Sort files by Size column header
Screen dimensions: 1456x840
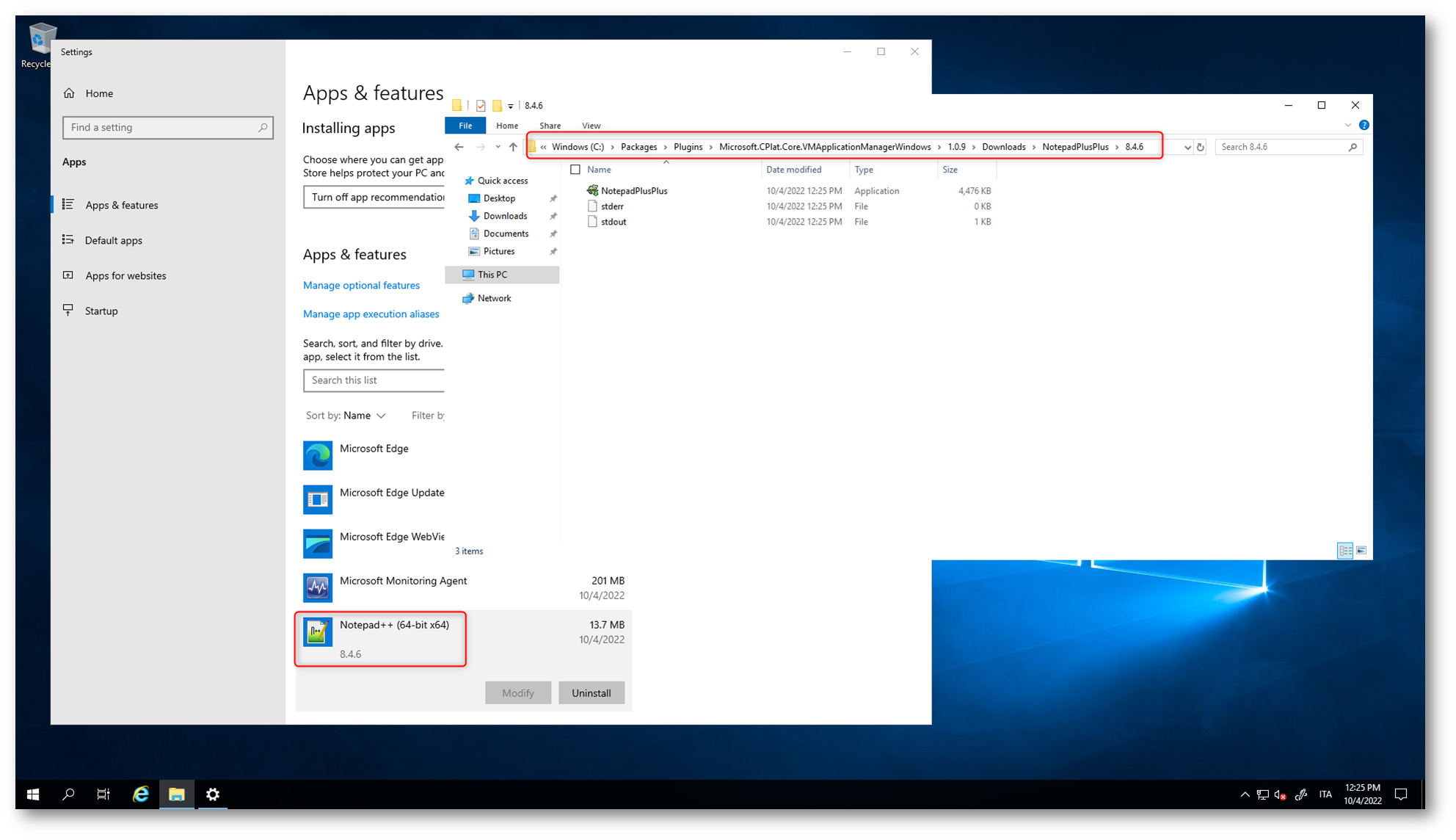pos(967,170)
